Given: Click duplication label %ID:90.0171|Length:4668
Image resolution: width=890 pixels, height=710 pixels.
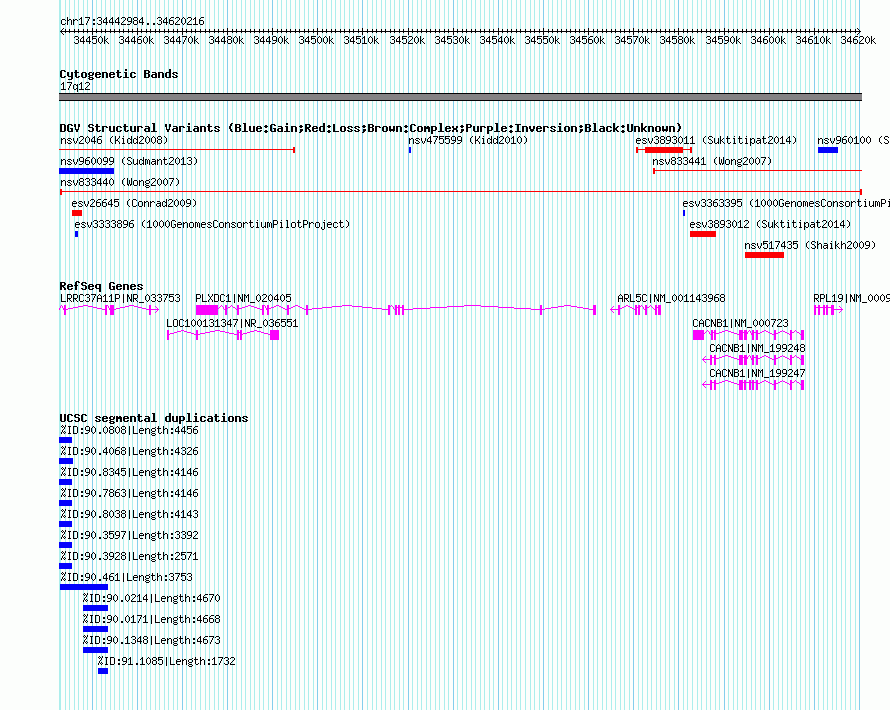Looking at the screenshot, I should coord(152,619).
